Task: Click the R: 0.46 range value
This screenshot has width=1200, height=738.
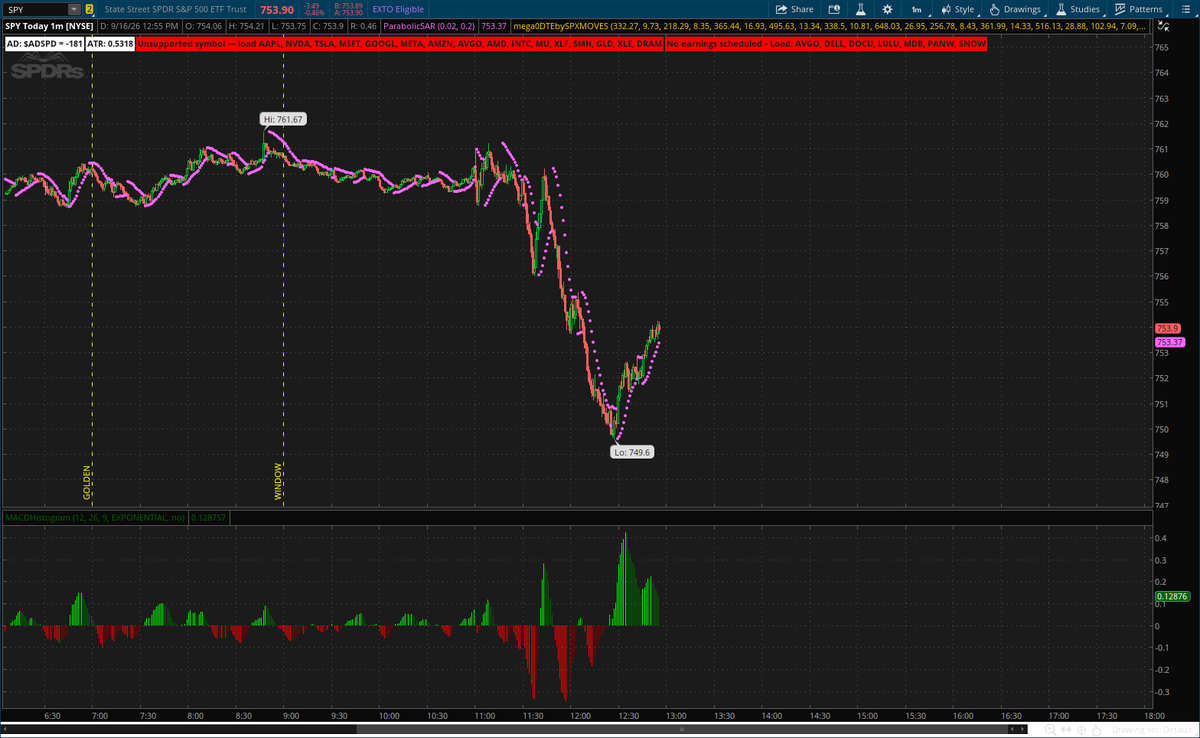Action: point(364,26)
